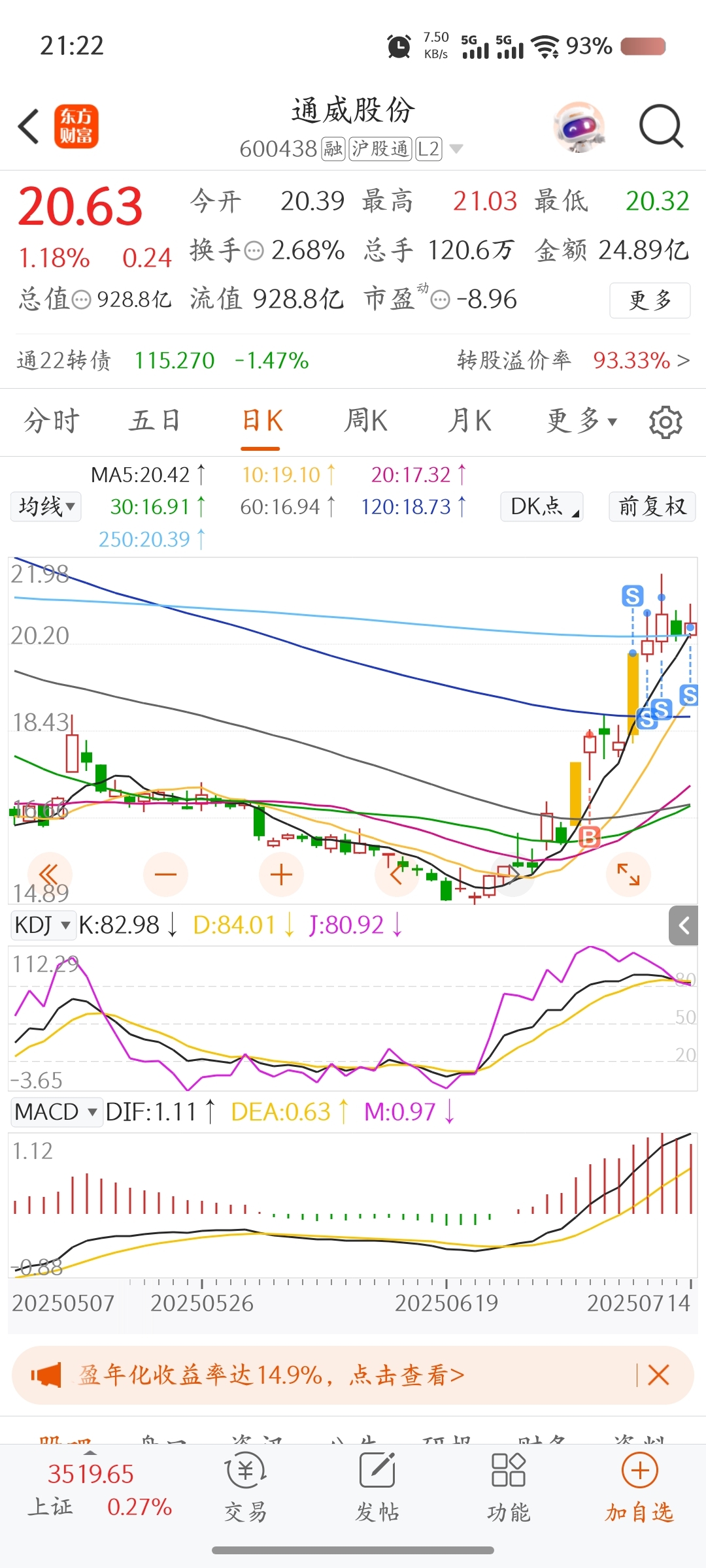Open DK点 selector
Image resolution: width=706 pixels, height=1568 pixels.
point(542,506)
